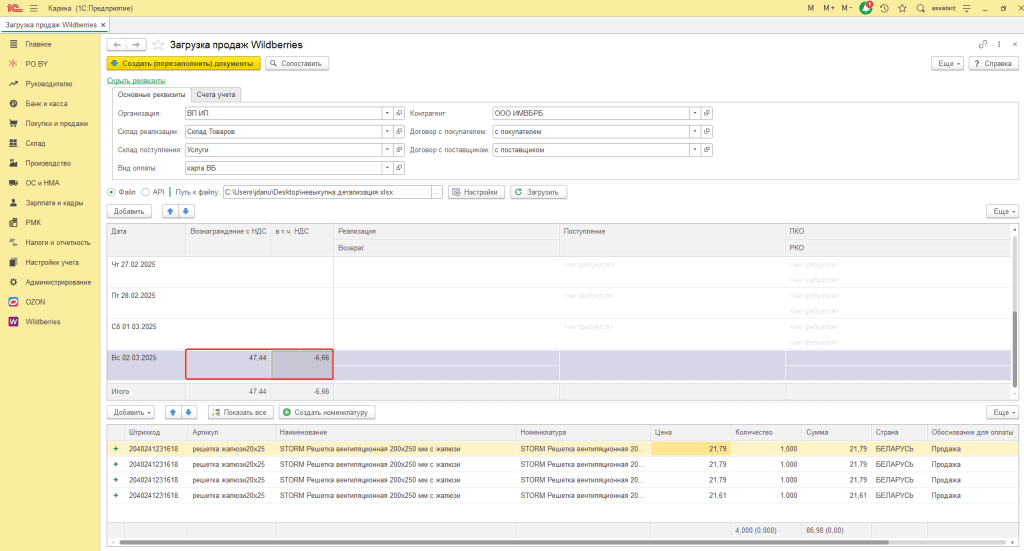Add this form to favorites star
Screen dimensions: 1024x551
[x=158, y=44]
